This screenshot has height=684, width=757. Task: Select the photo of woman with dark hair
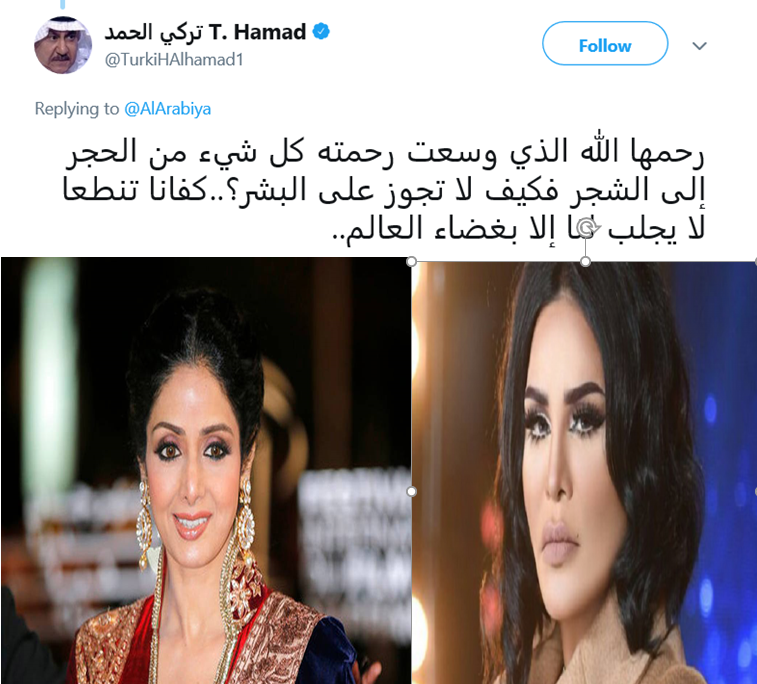tap(584, 473)
